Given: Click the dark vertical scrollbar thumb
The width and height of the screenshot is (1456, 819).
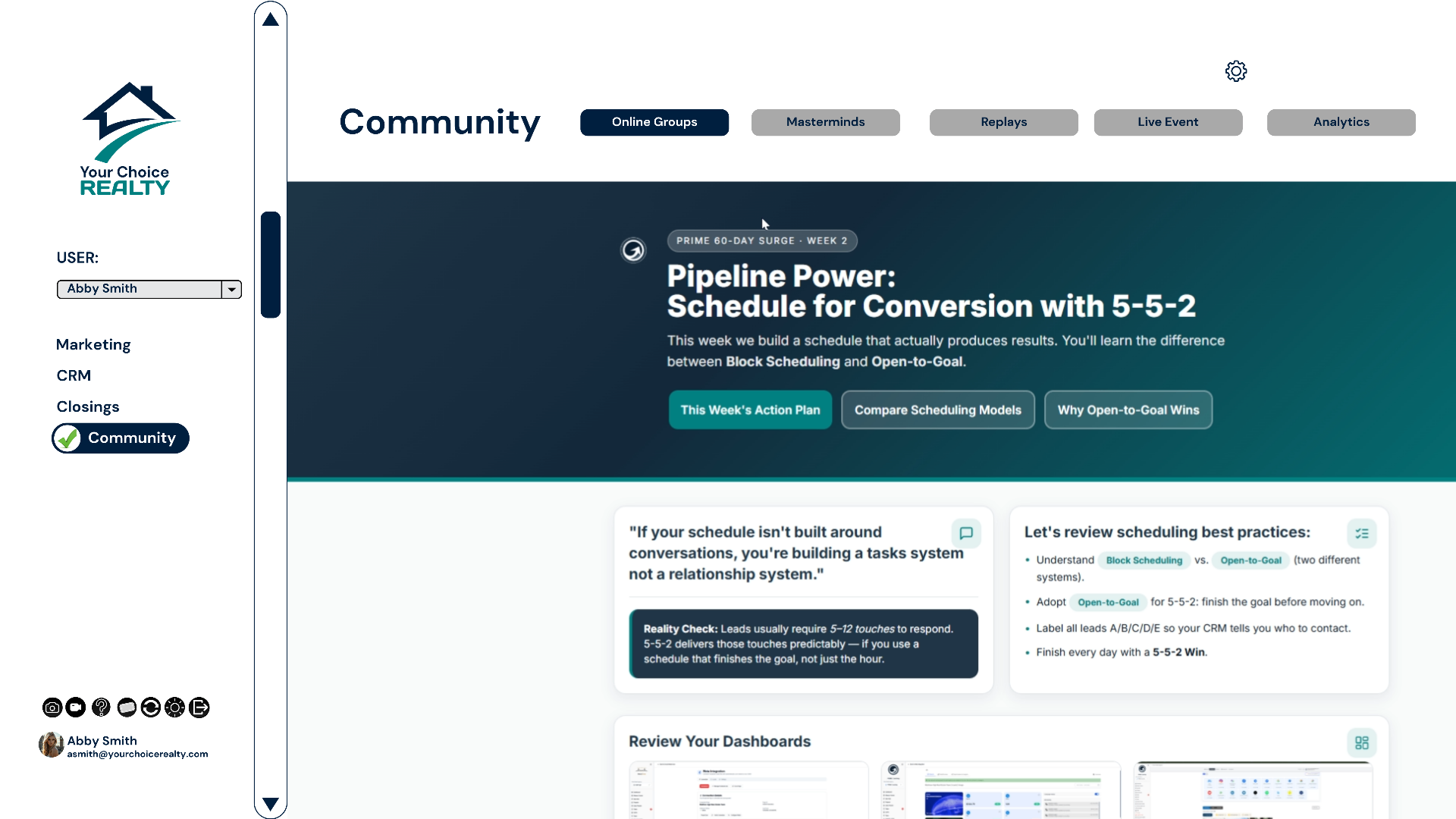Looking at the screenshot, I should [x=271, y=265].
